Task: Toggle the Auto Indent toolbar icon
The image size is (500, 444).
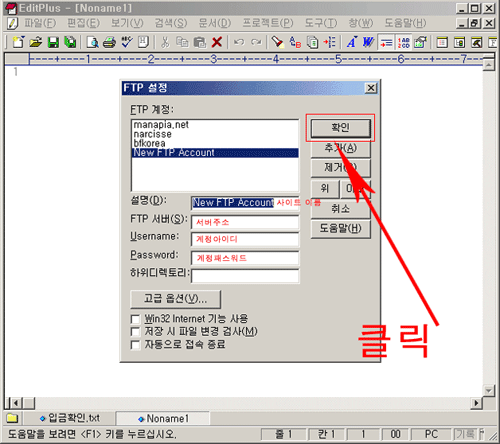Action: point(386,42)
